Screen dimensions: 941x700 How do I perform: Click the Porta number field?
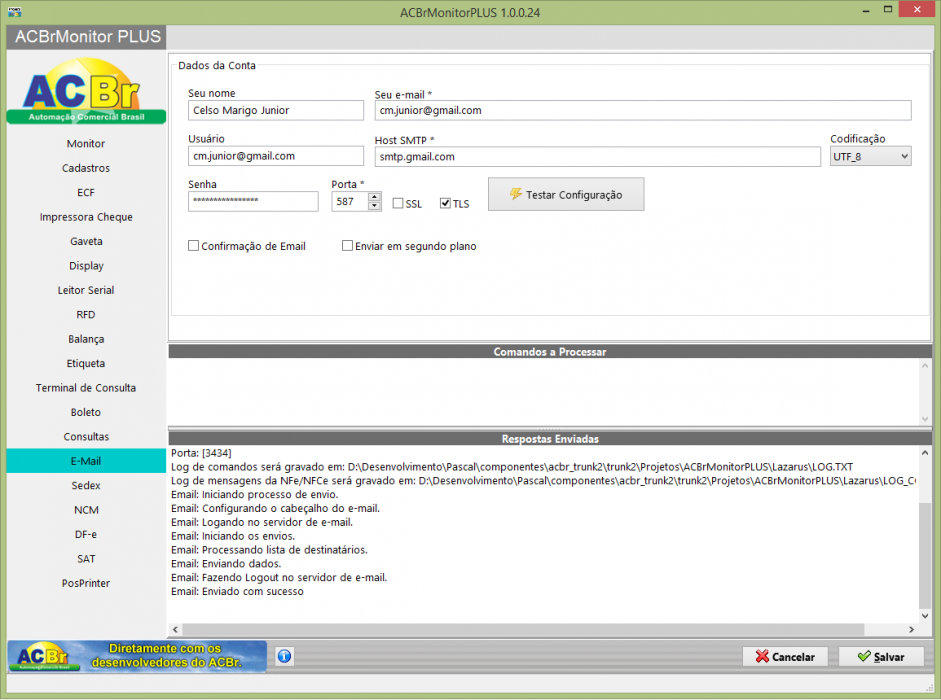pos(350,202)
